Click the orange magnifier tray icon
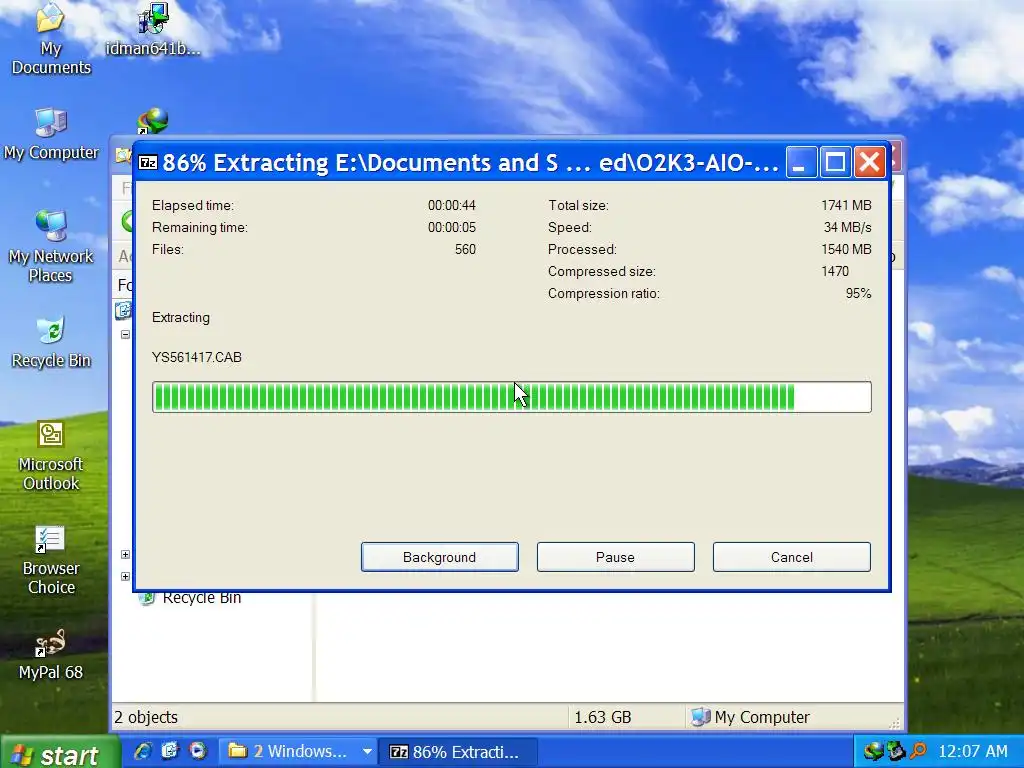Image resolution: width=1024 pixels, height=768 pixels. [918, 752]
